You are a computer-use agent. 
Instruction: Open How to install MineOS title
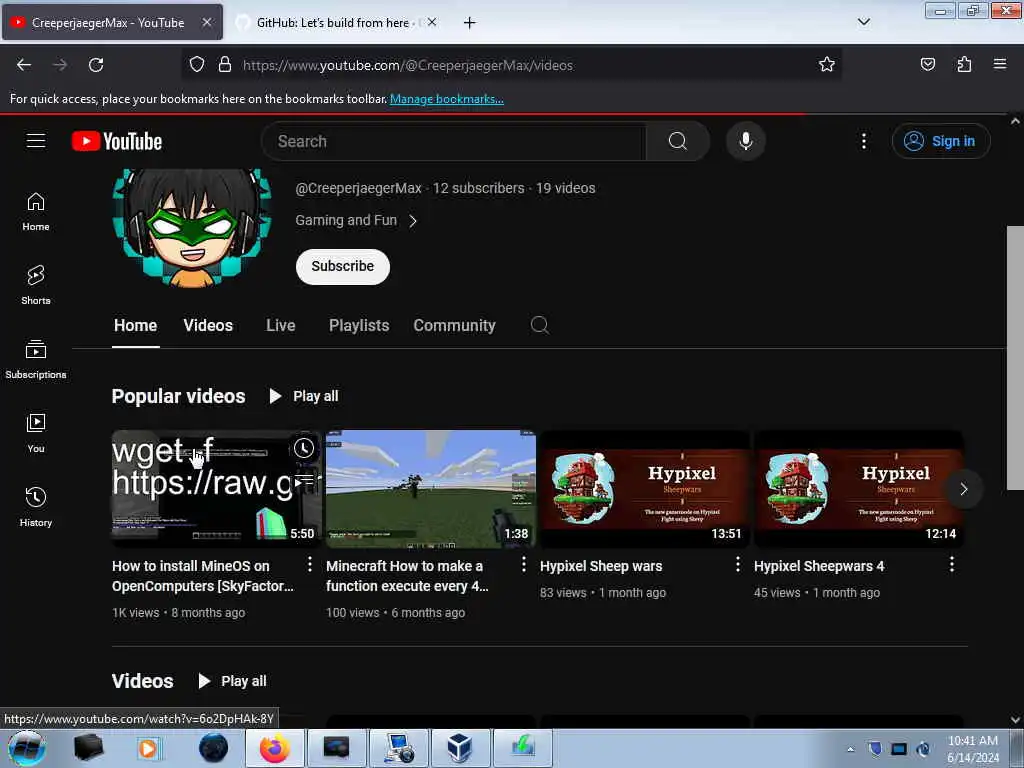[x=203, y=576]
